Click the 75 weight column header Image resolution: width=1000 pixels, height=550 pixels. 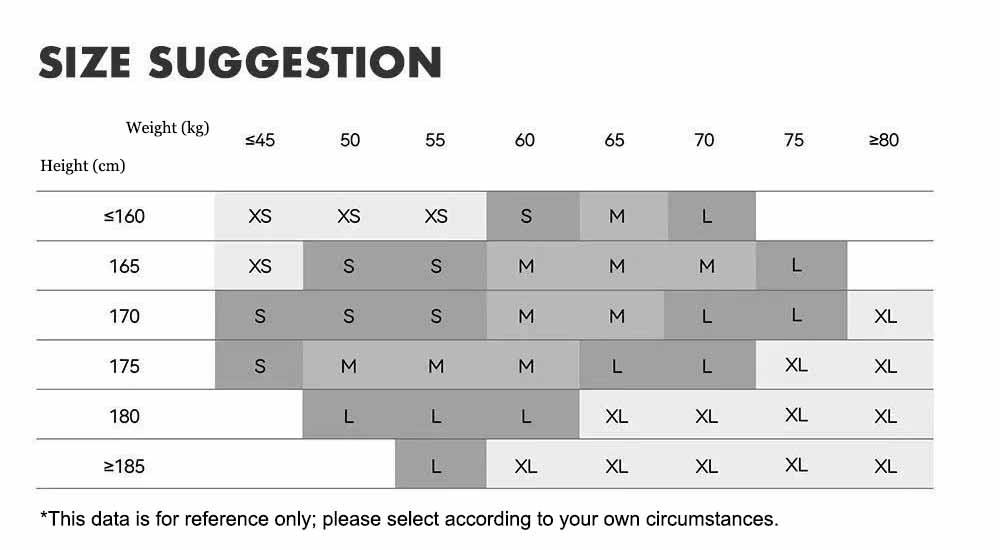click(x=794, y=140)
